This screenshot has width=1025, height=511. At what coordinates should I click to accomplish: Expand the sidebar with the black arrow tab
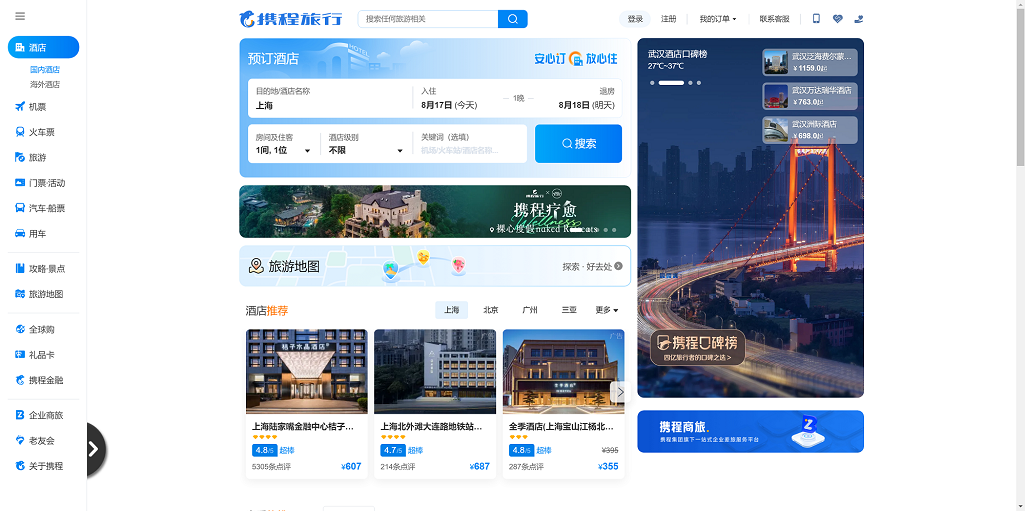pos(95,450)
